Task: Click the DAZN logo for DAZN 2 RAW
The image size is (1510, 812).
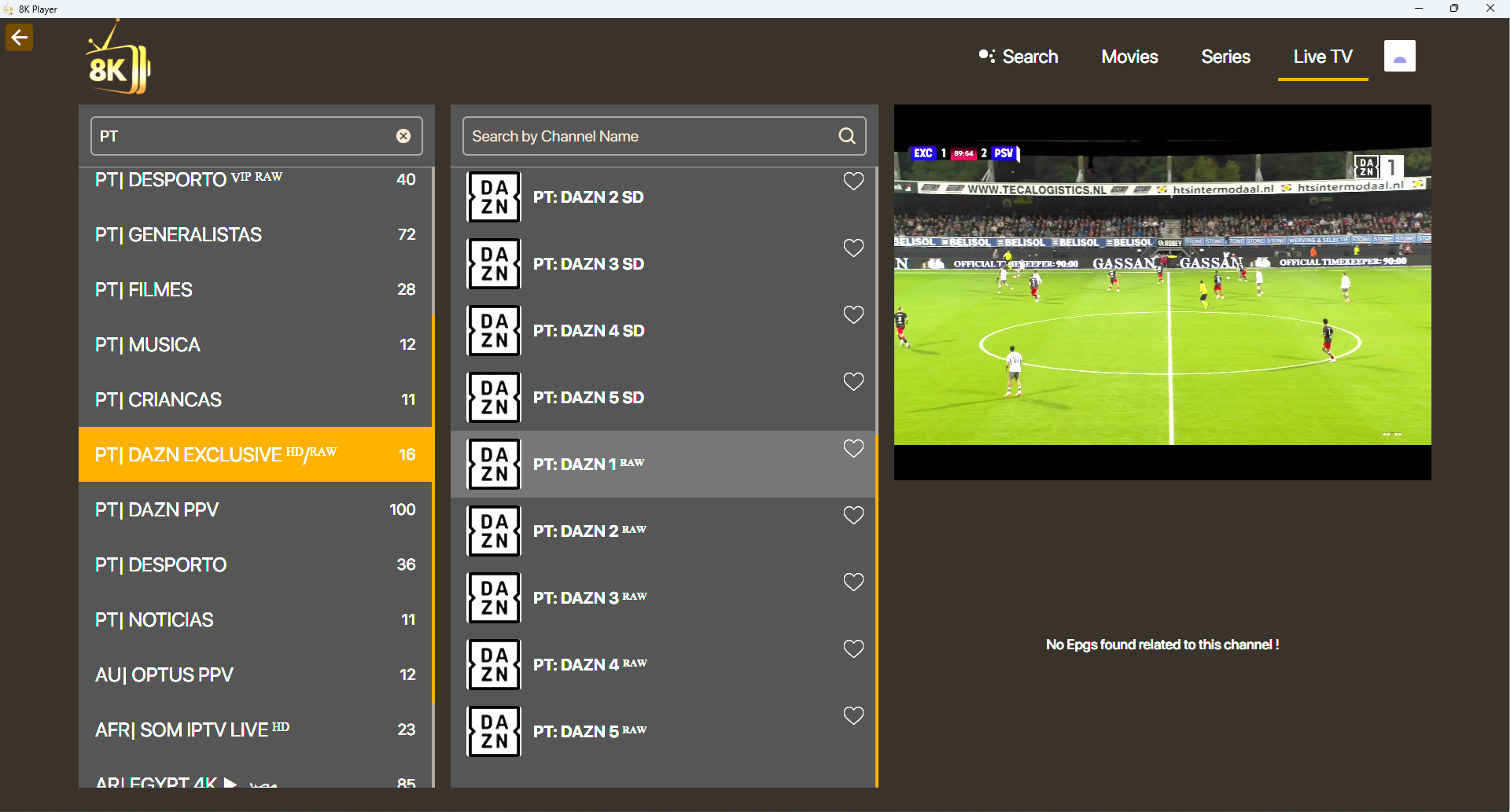Action: click(494, 531)
